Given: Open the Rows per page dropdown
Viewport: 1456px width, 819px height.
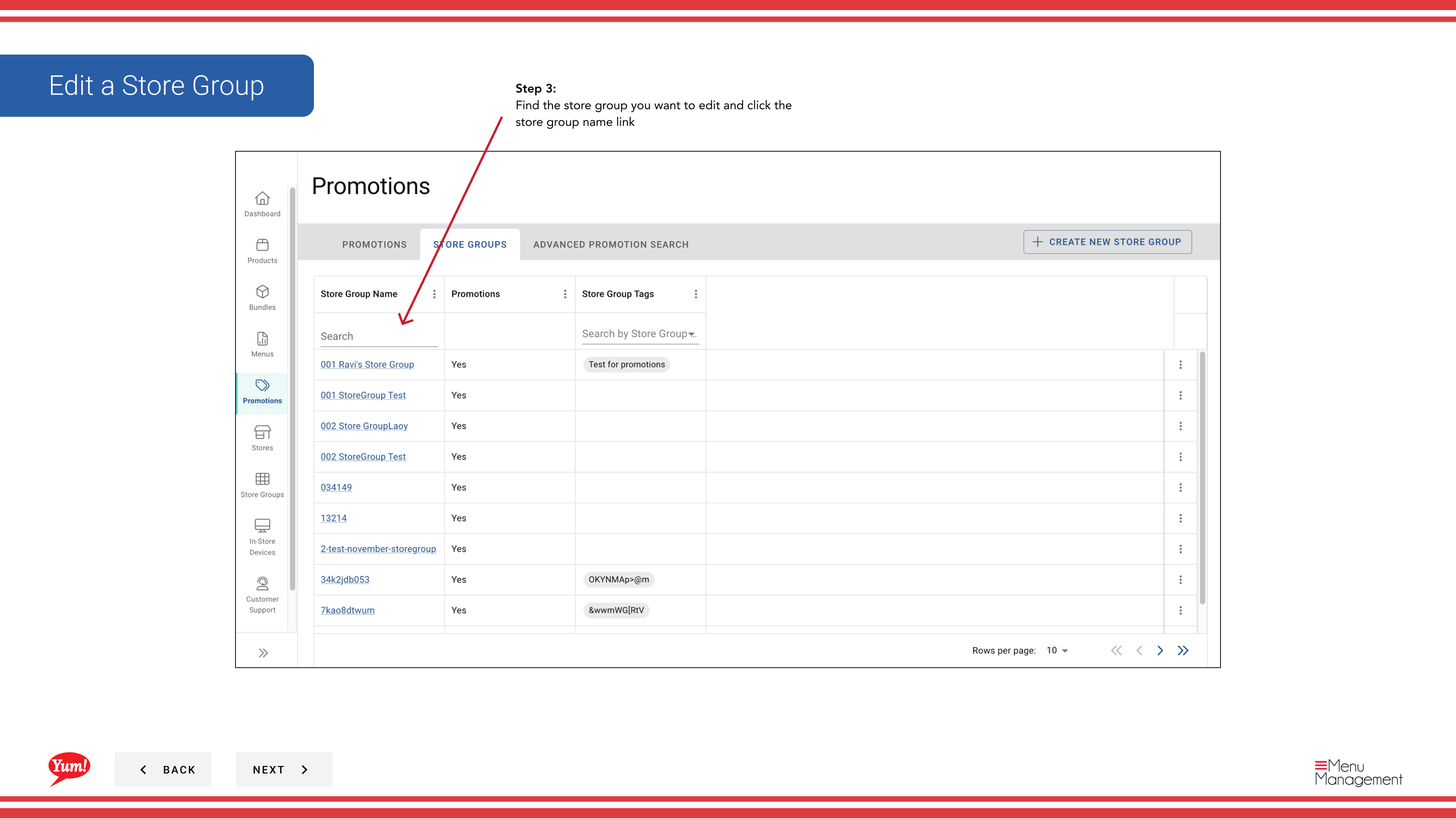Looking at the screenshot, I should pos(1057,651).
